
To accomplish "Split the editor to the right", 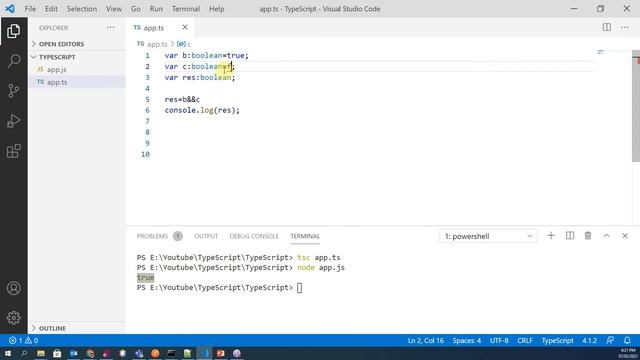I will coord(607,27).
